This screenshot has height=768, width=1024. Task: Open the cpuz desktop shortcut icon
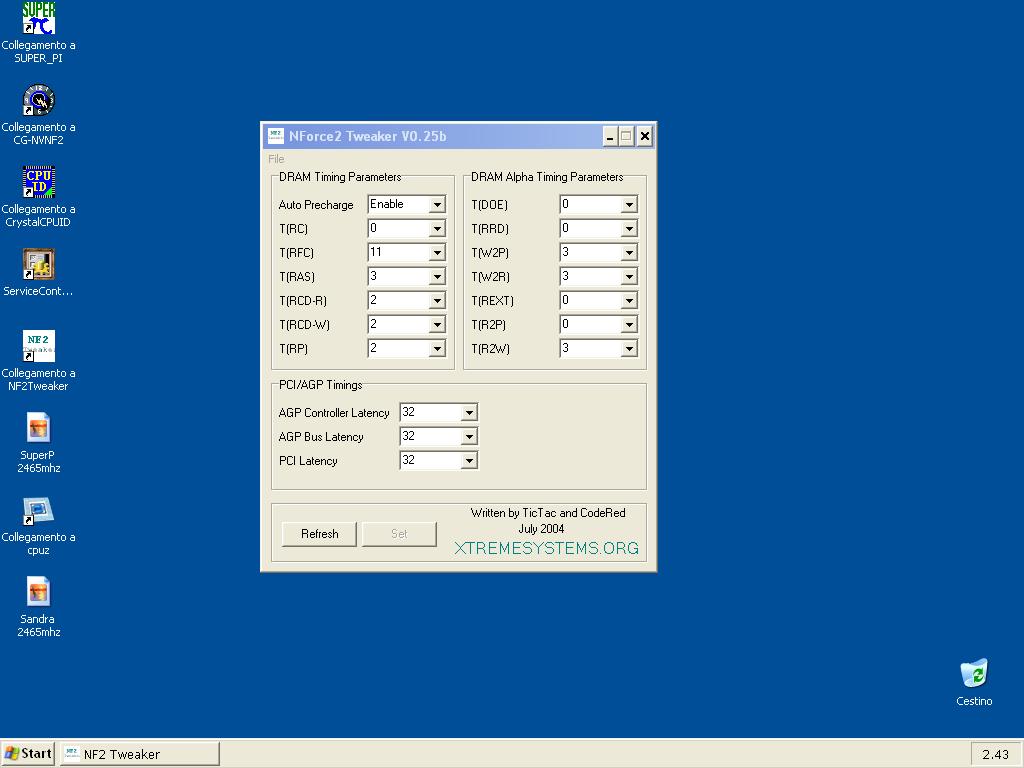(39, 510)
